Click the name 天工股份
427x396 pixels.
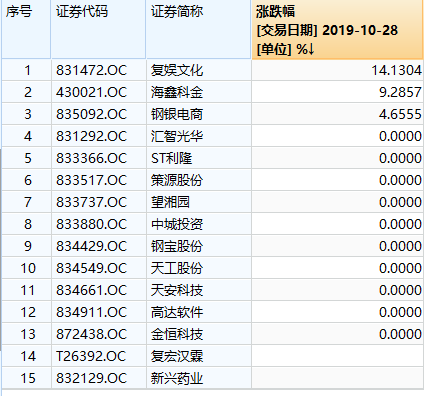(x=177, y=268)
